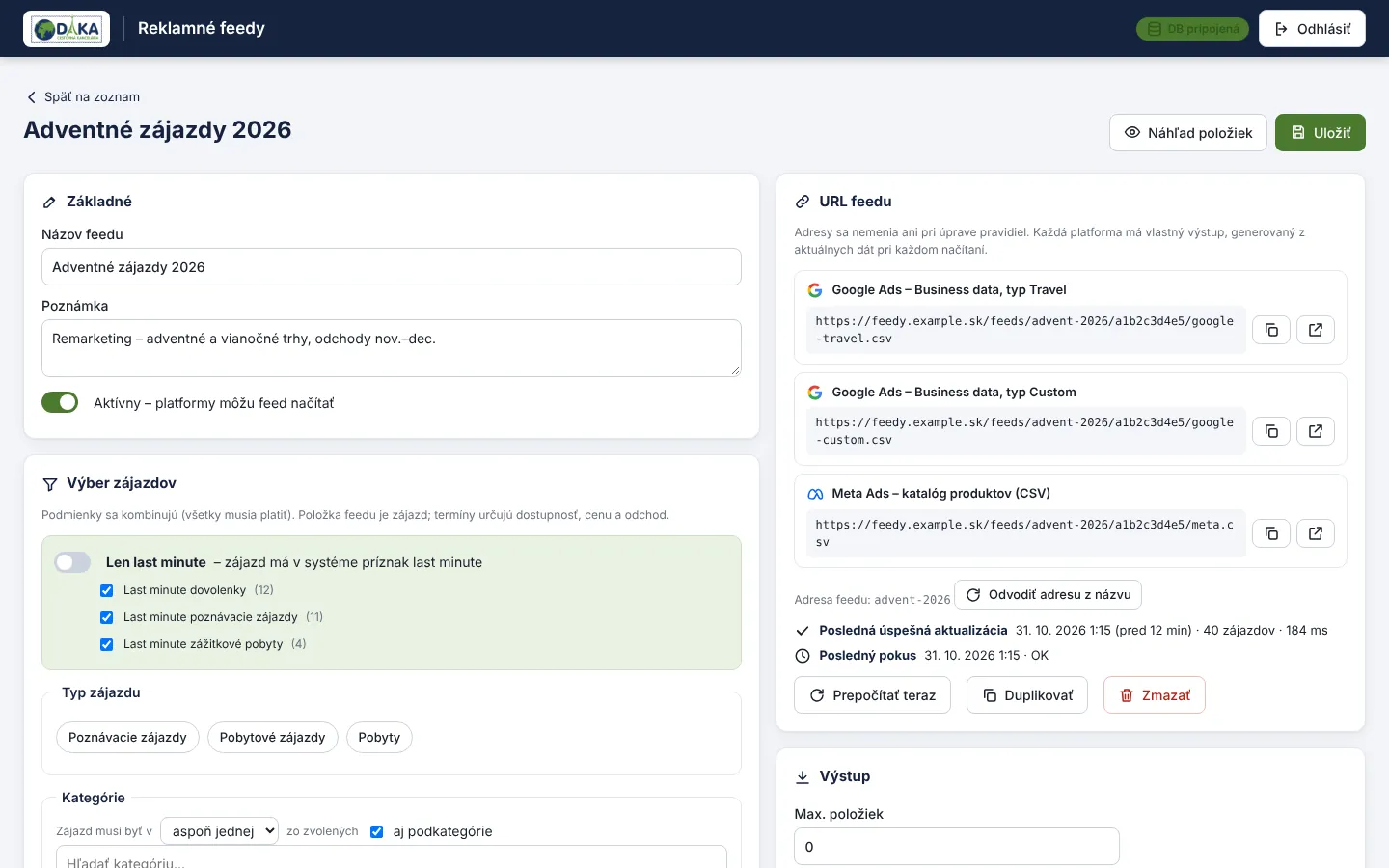The height and width of the screenshot is (868, 1389).
Task: Click the Adresa feedu advent-2026 text
Action: 872,600
